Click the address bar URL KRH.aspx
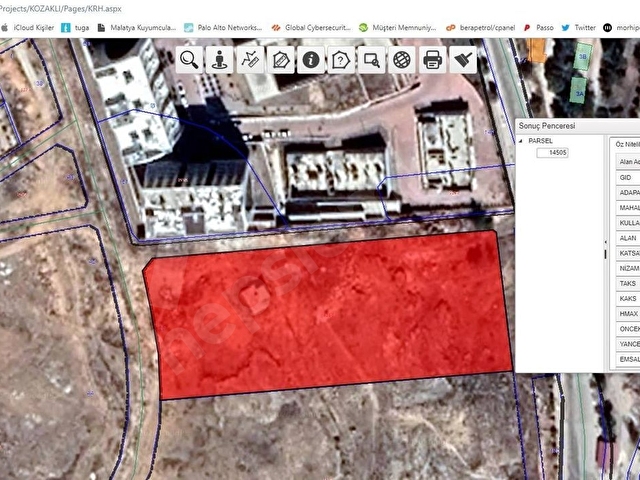This screenshot has height=480, width=640. (x=60, y=9)
